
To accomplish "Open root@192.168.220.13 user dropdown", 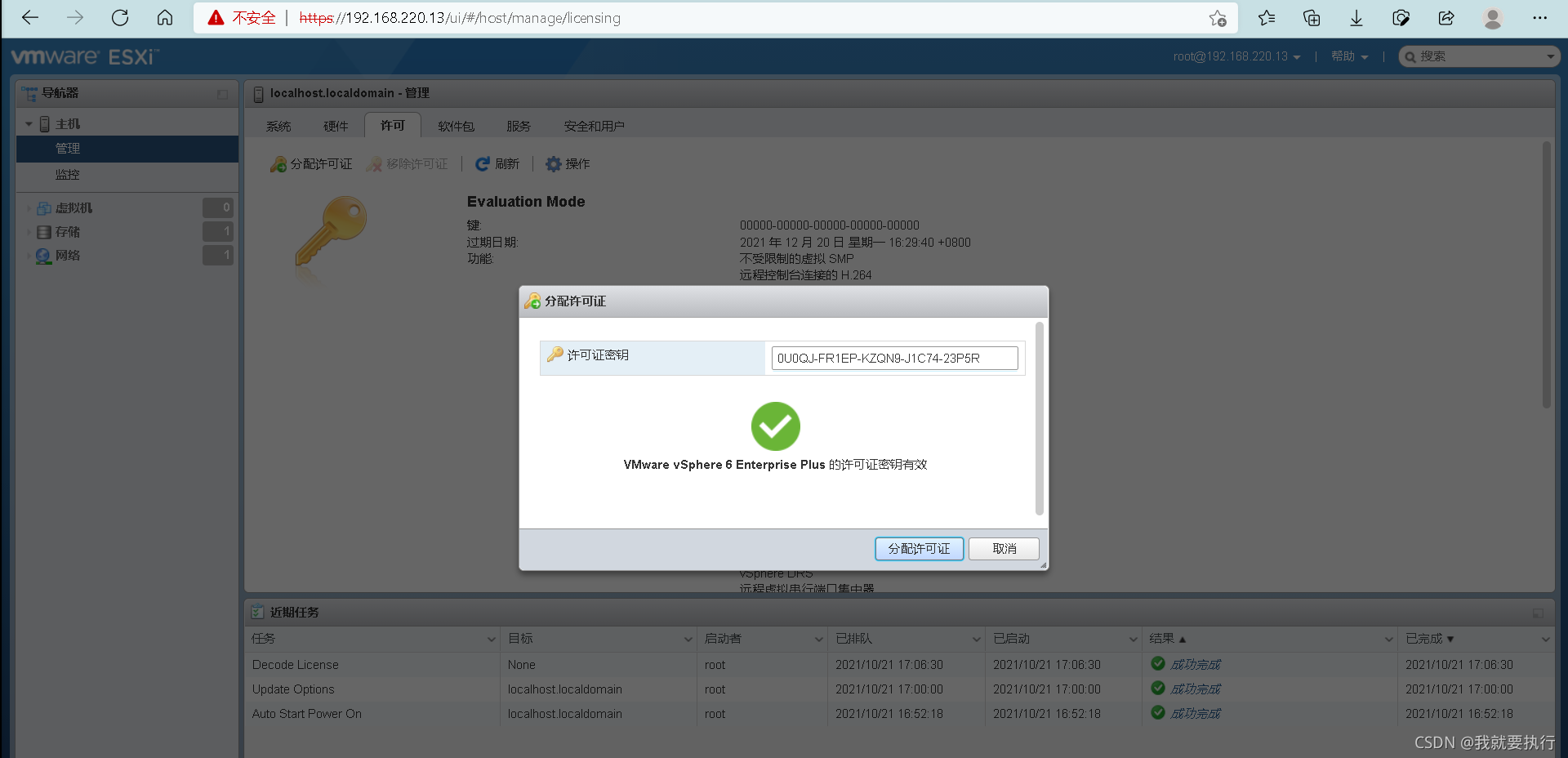I will pyautogui.click(x=1237, y=56).
